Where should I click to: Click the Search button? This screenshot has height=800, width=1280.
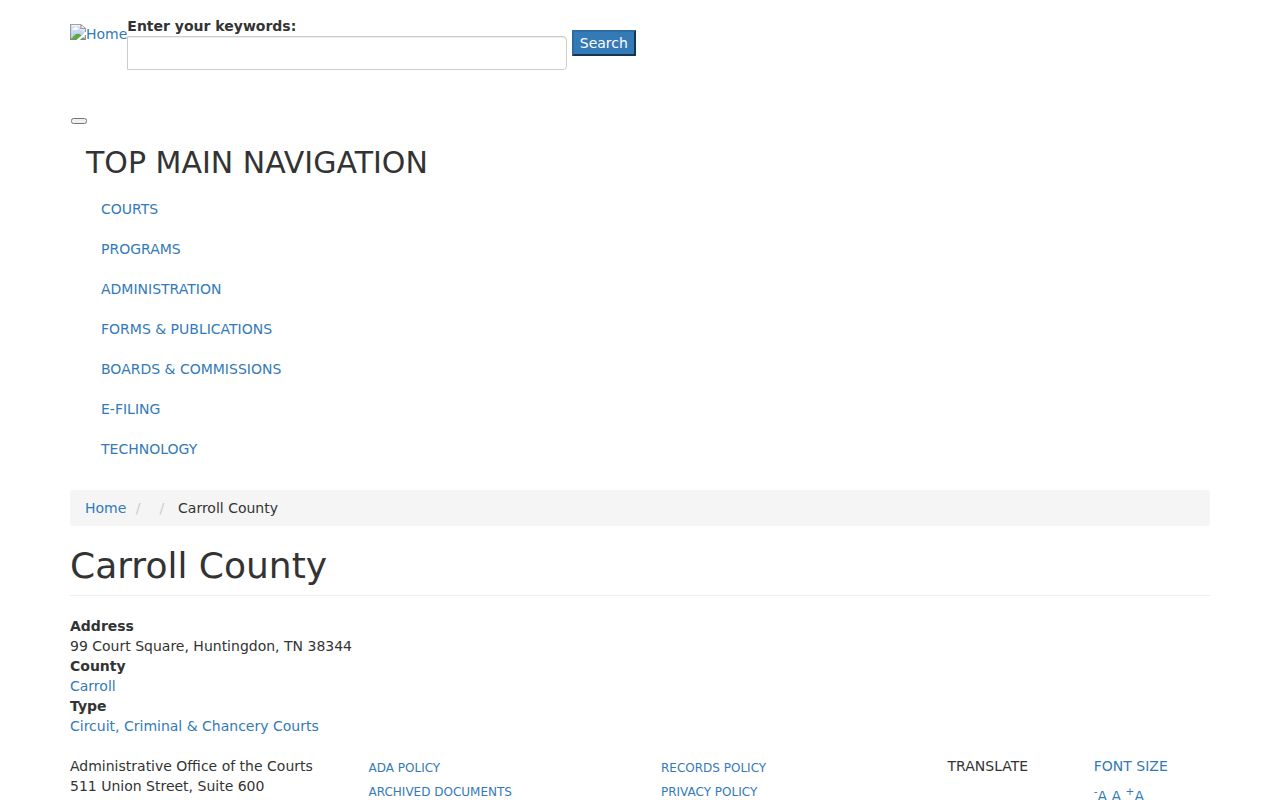[604, 43]
